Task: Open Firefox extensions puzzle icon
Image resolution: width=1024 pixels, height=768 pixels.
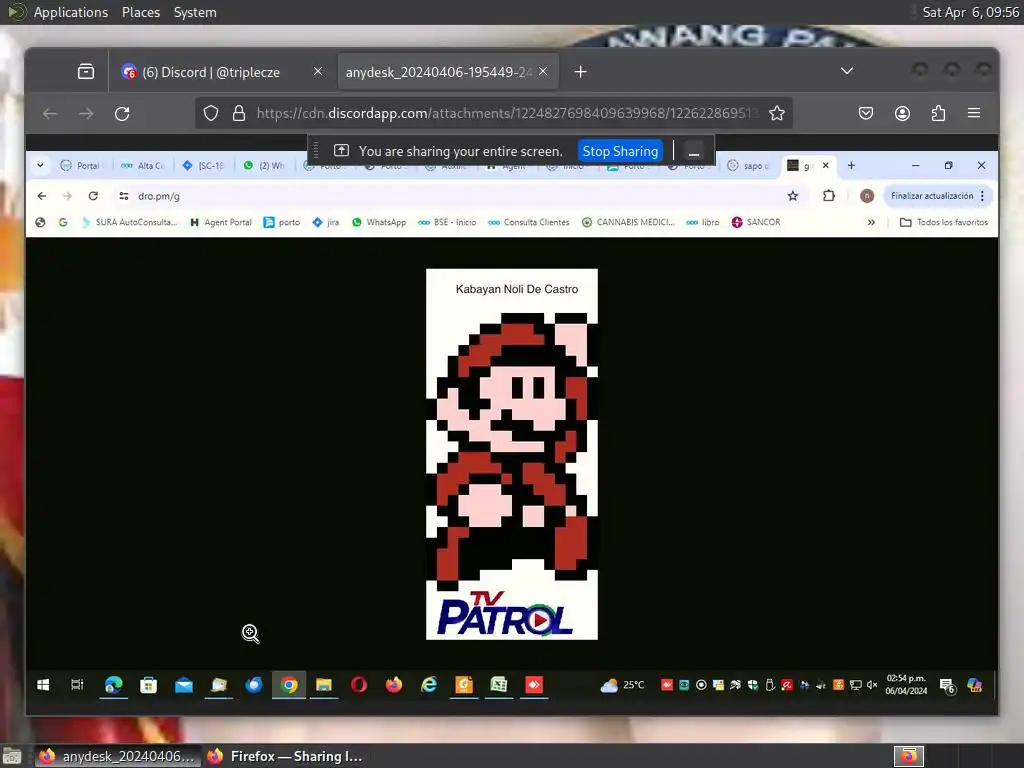Action: (938, 114)
